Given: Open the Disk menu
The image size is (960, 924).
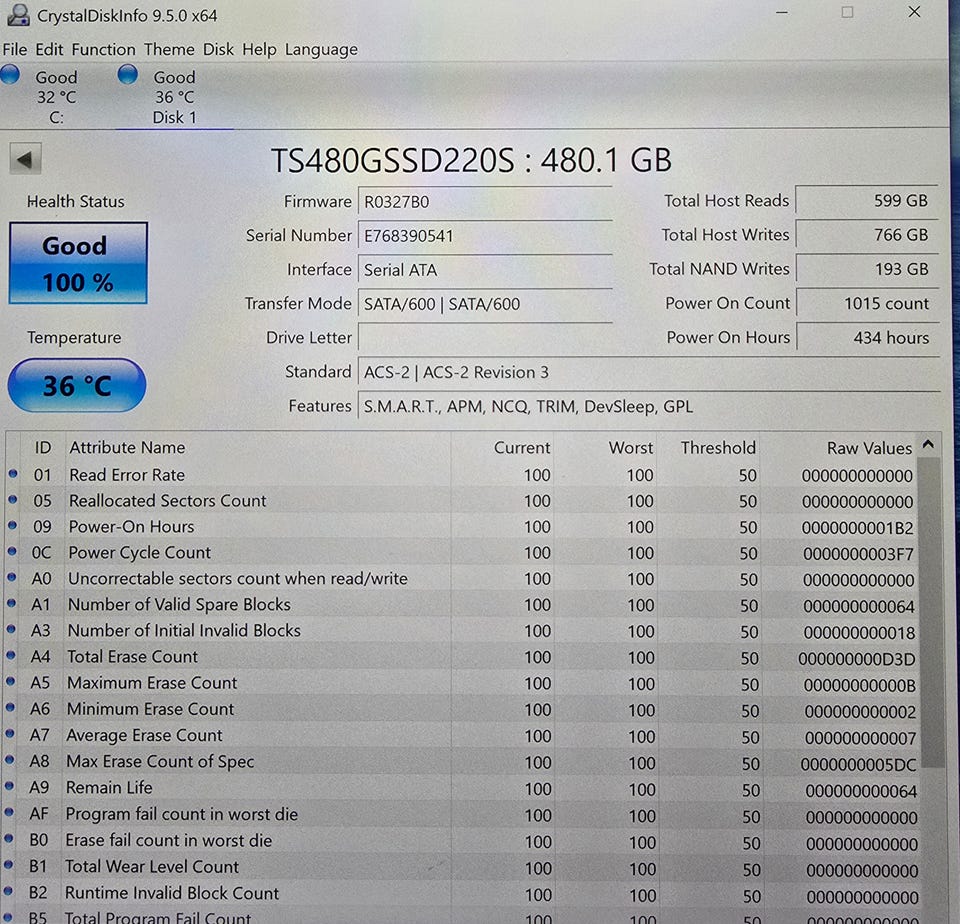Looking at the screenshot, I should [219, 49].
